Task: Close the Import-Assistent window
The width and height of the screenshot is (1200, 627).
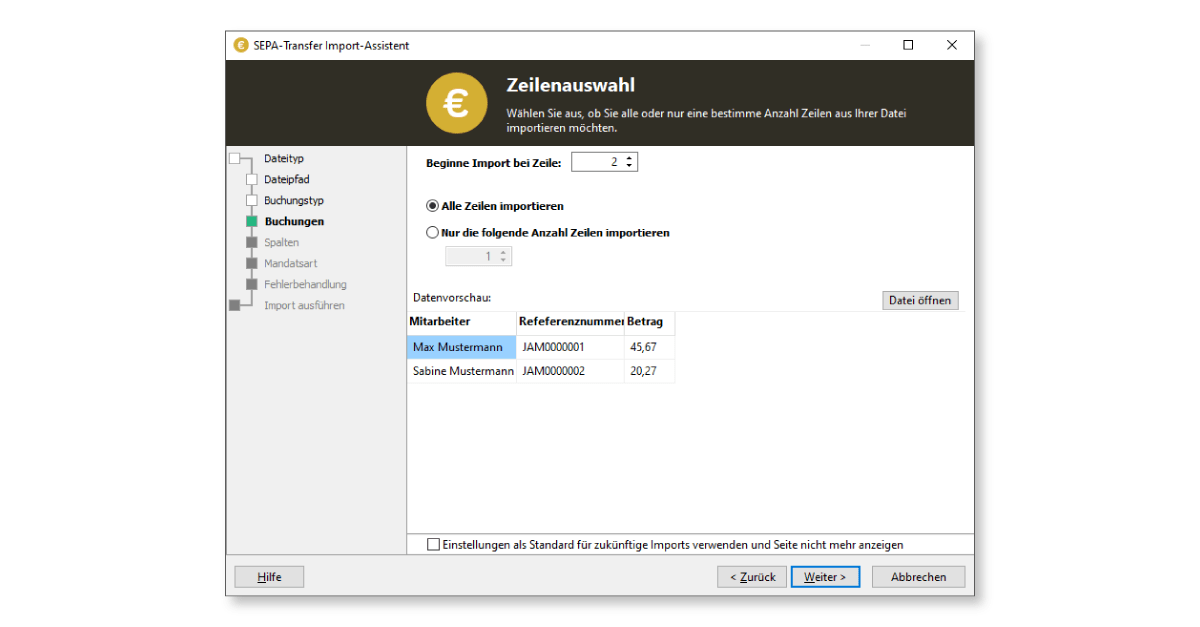Action: 952,45
